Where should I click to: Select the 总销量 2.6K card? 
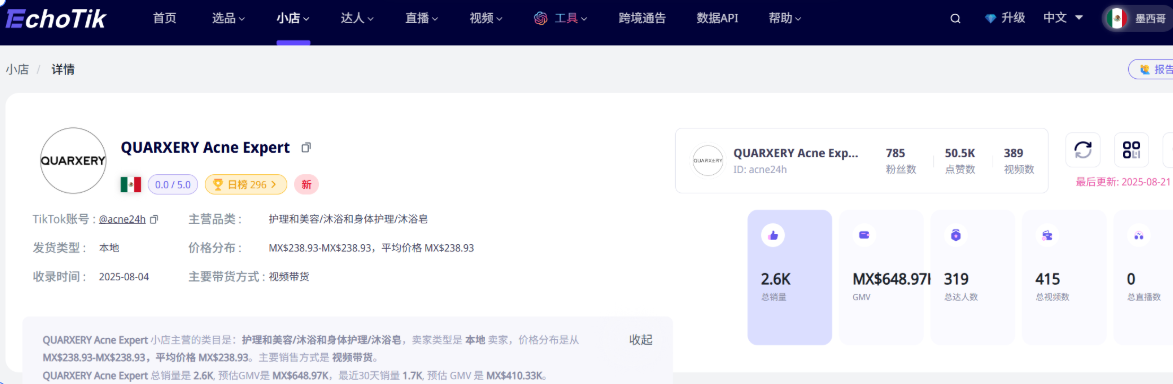point(790,277)
